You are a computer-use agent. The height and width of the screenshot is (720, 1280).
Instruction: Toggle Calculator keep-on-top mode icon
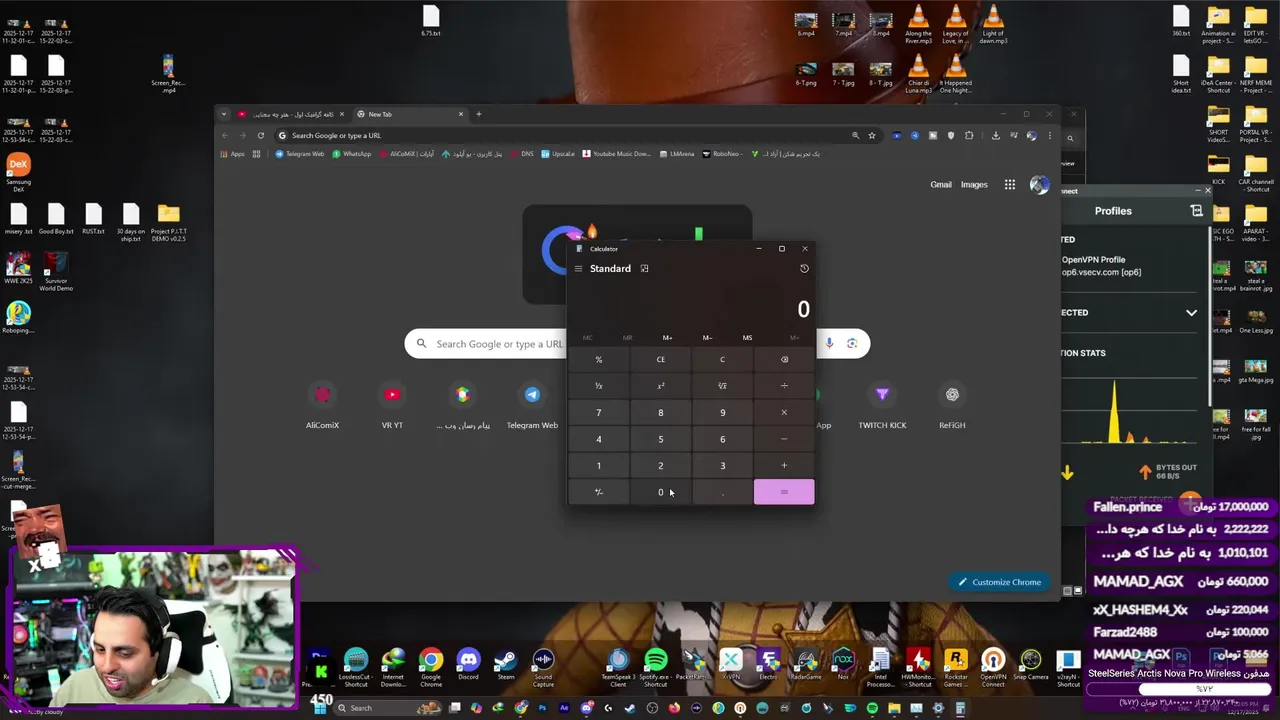tap(644, 269)
